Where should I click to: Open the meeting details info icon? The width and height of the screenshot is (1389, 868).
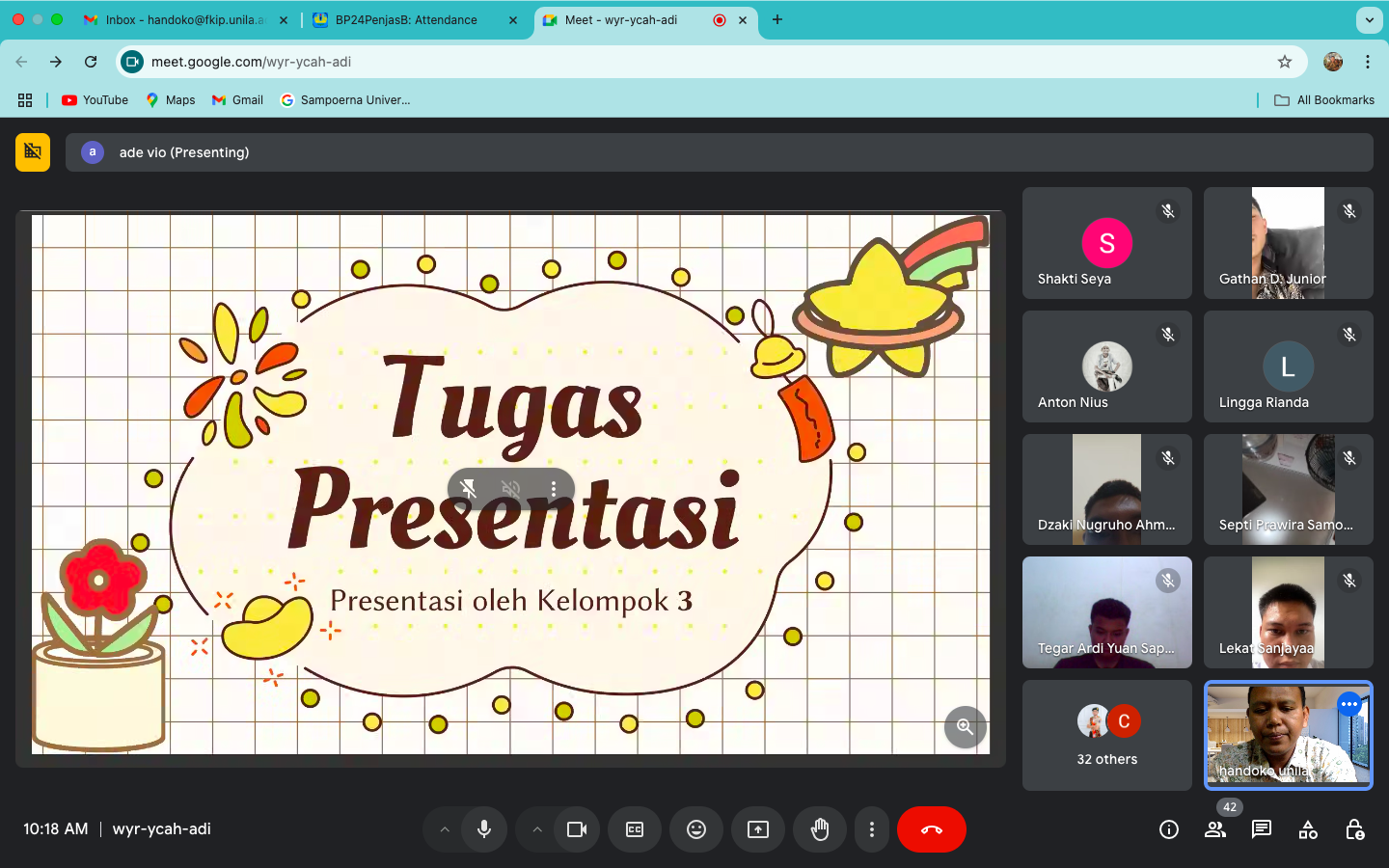click(x=1169, y=829)
